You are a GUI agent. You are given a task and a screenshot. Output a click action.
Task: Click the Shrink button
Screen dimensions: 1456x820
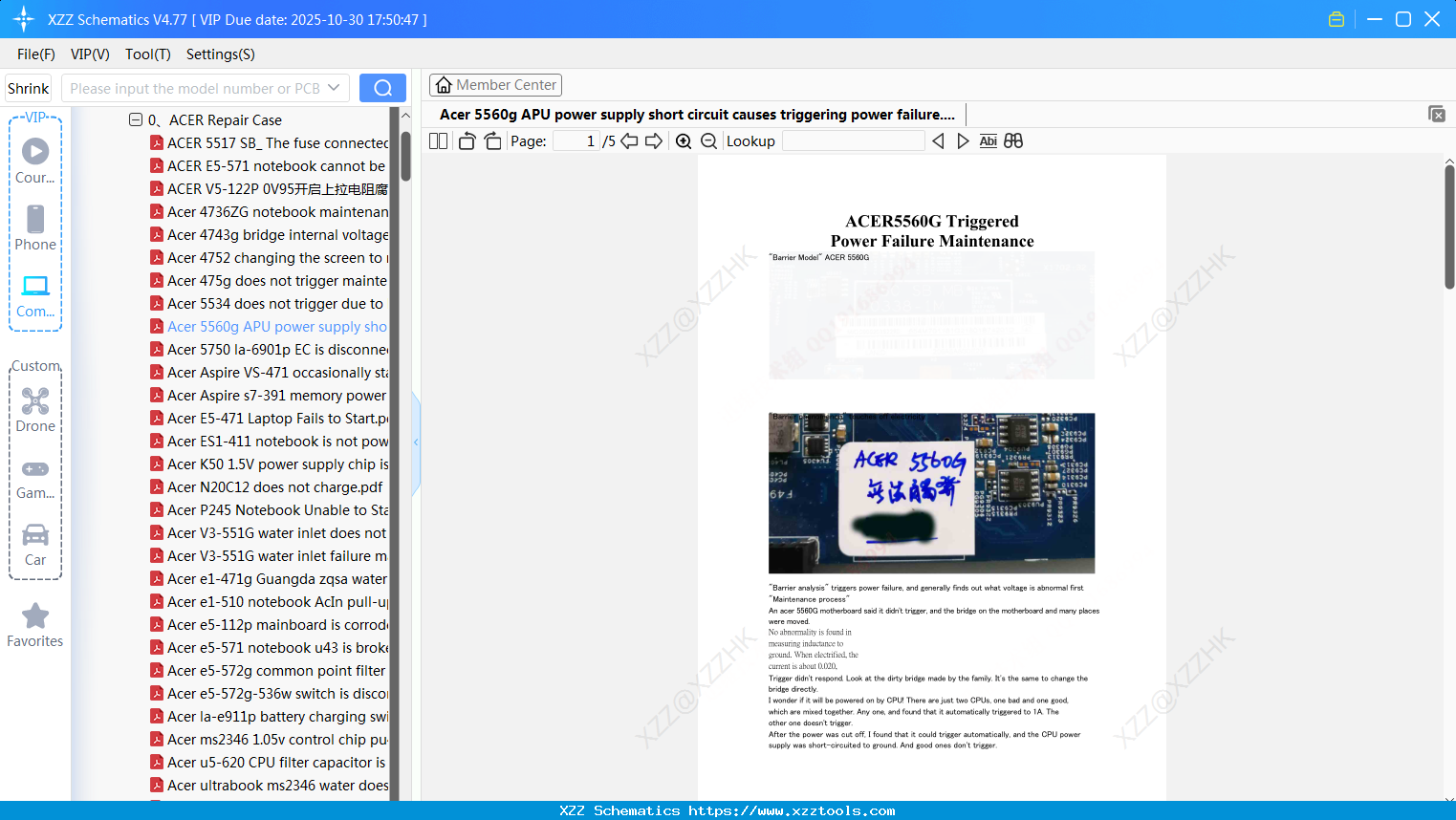(28, 88)
